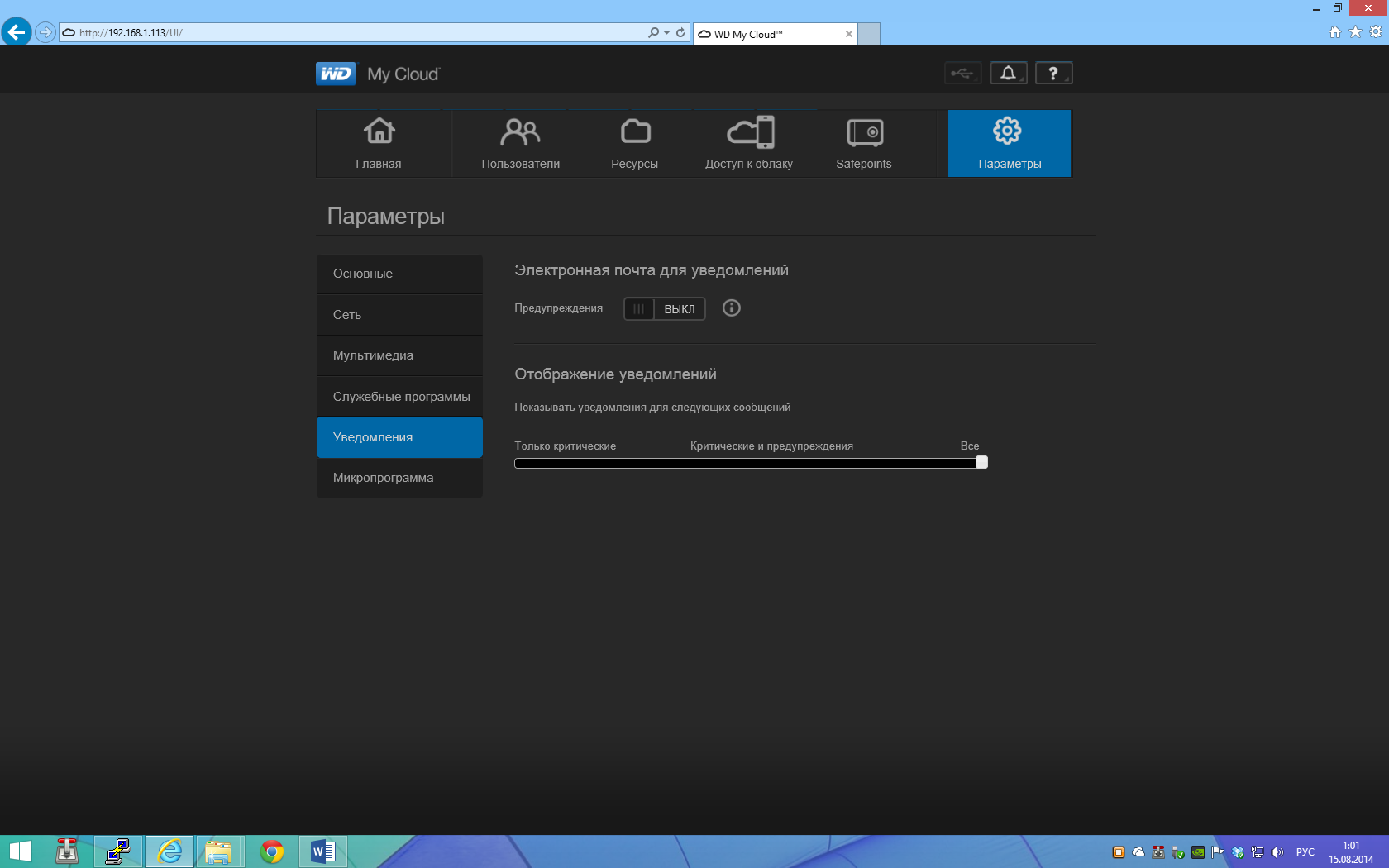Open File Explorer from taskbar
The image size is (1389, 868).
(x=218, y=851)
